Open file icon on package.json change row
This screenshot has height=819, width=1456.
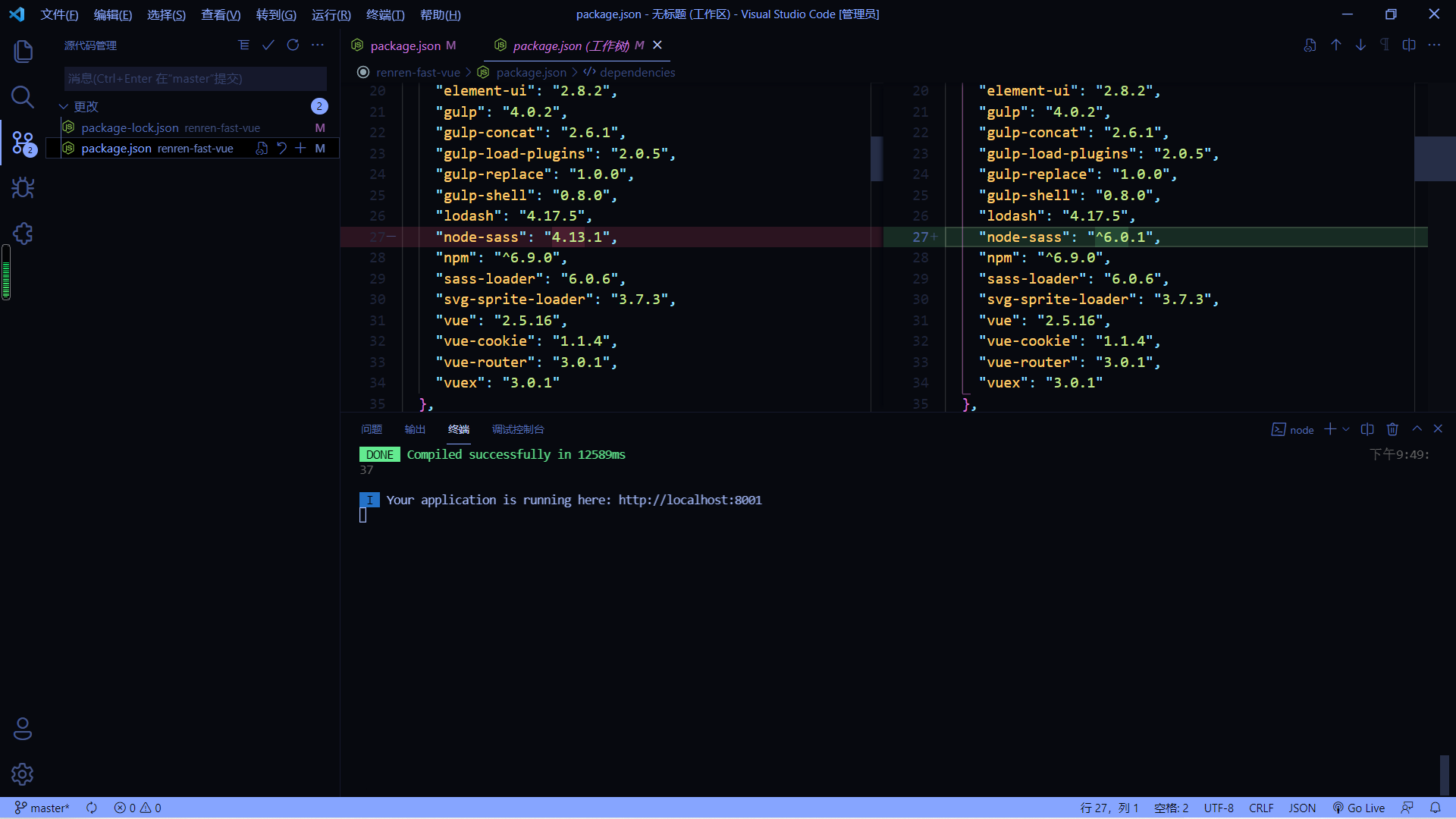click(262, 148)
